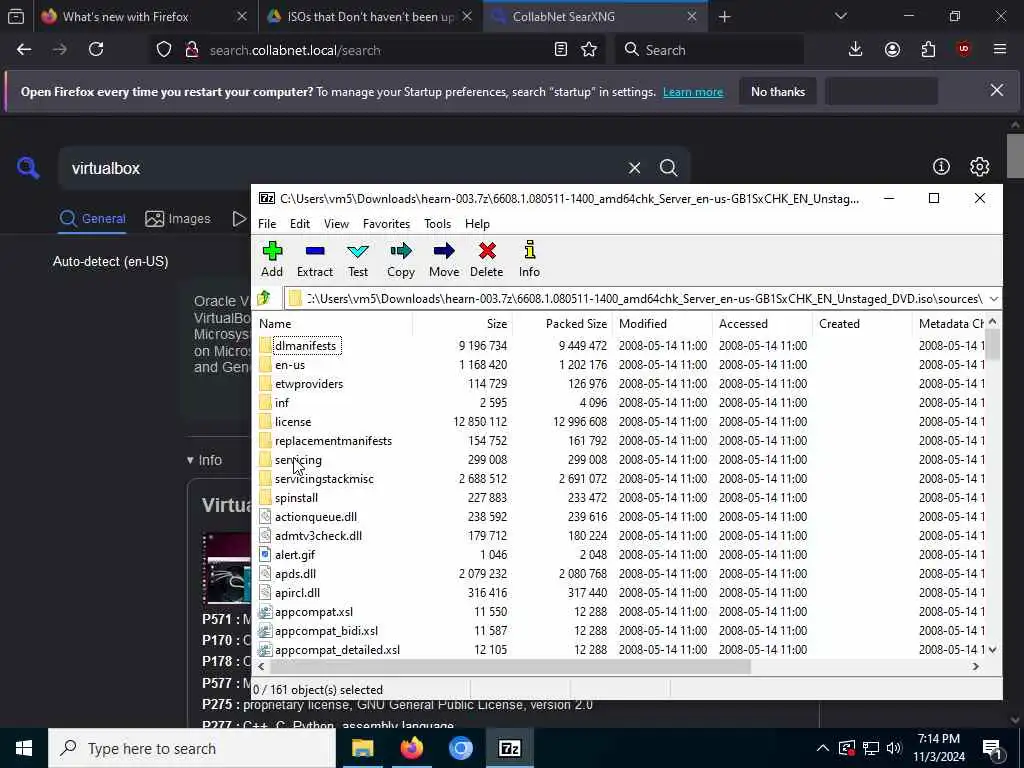Sort the file list by Name column
This screenshot has width=1024, height=768.
pos(333,324)
